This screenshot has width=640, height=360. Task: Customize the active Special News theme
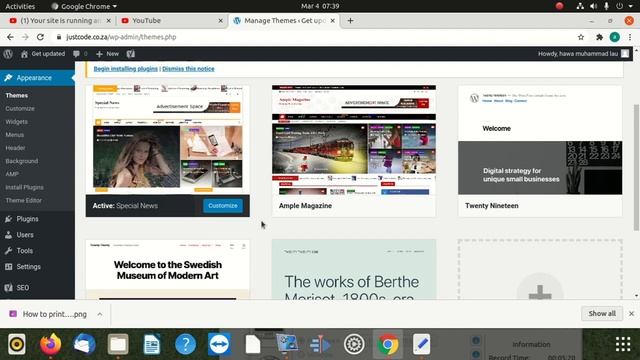point(223,206)
